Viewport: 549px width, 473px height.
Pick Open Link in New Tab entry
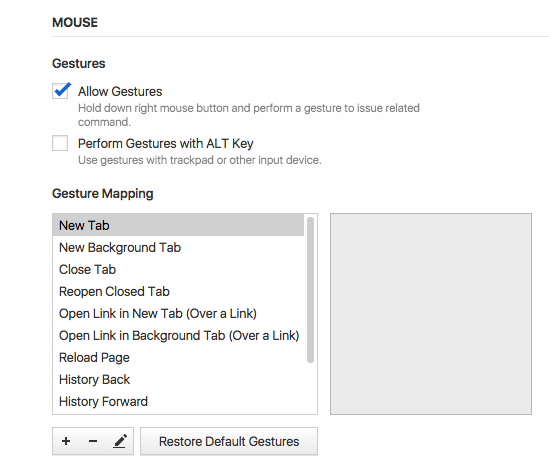(x=178, y=313)
